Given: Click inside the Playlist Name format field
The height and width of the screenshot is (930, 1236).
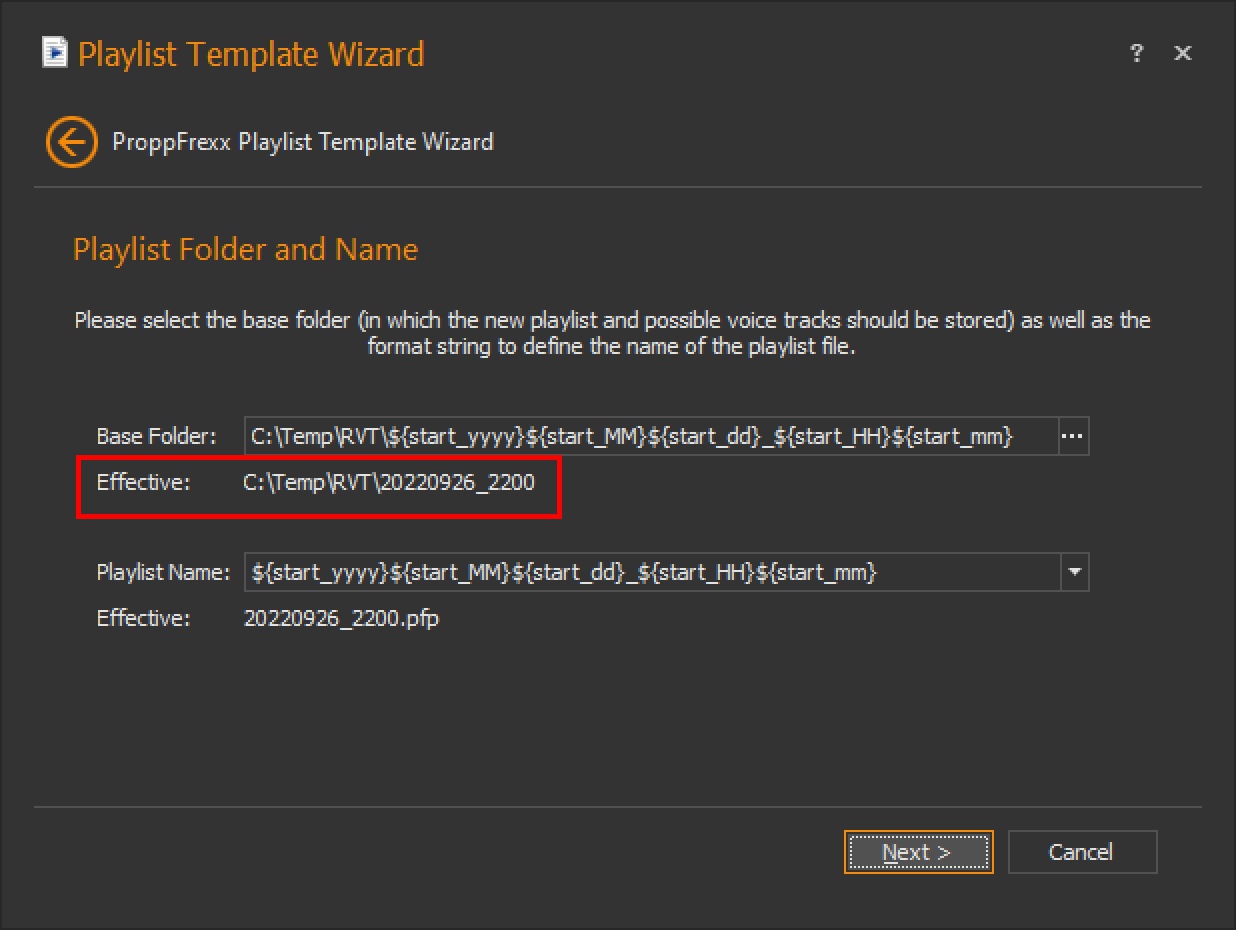Looking at the screenshot, I should 650,573.
